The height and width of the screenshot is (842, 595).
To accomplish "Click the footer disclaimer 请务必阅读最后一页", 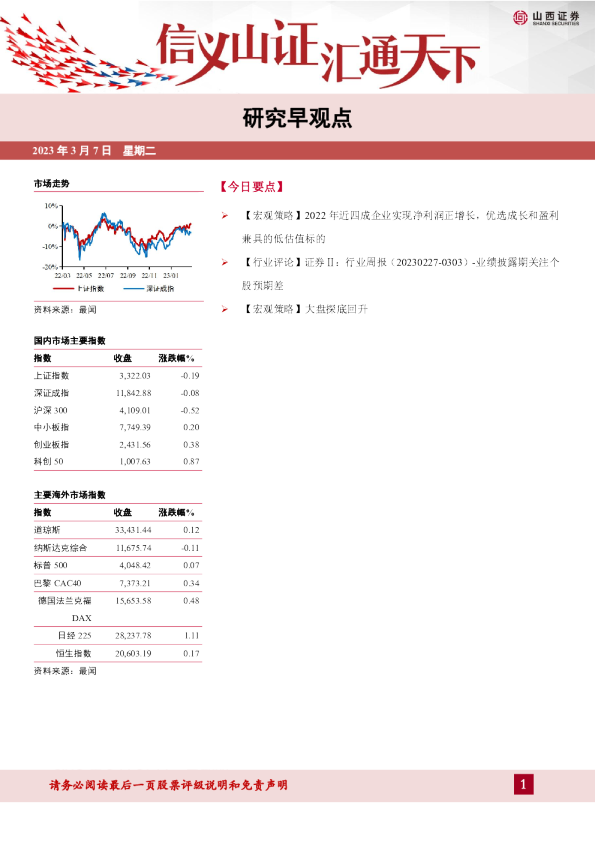I will [168, 785].
